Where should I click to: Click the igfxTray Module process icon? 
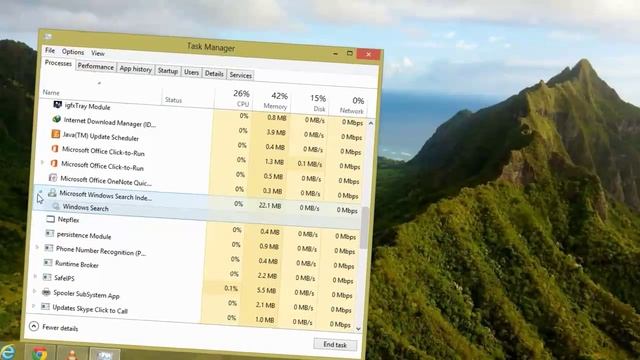click(x=58, y=105)
